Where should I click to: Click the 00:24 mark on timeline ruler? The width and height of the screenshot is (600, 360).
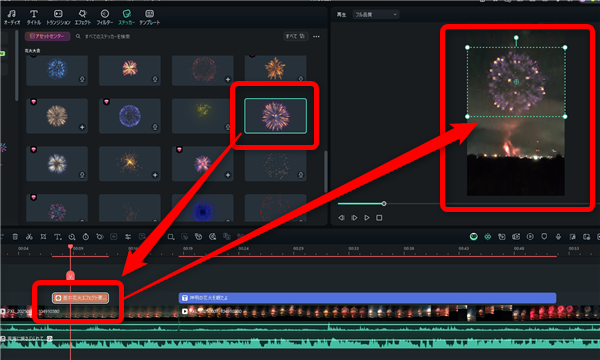click(x=243, y=249)
